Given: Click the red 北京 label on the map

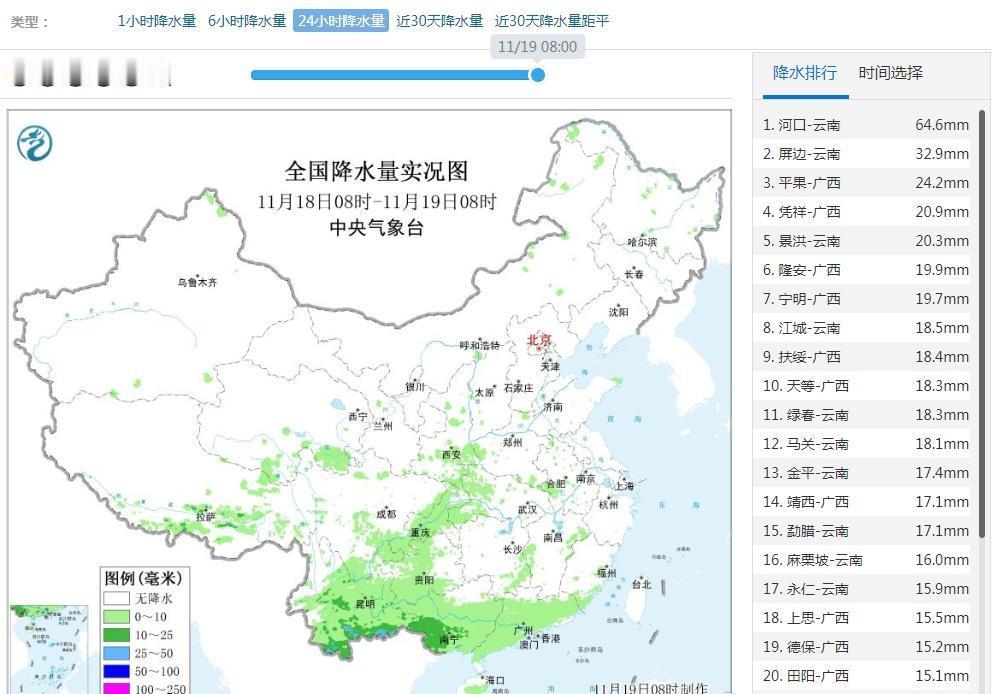Looking at the screenshot, I should click(x=538, y=338).
